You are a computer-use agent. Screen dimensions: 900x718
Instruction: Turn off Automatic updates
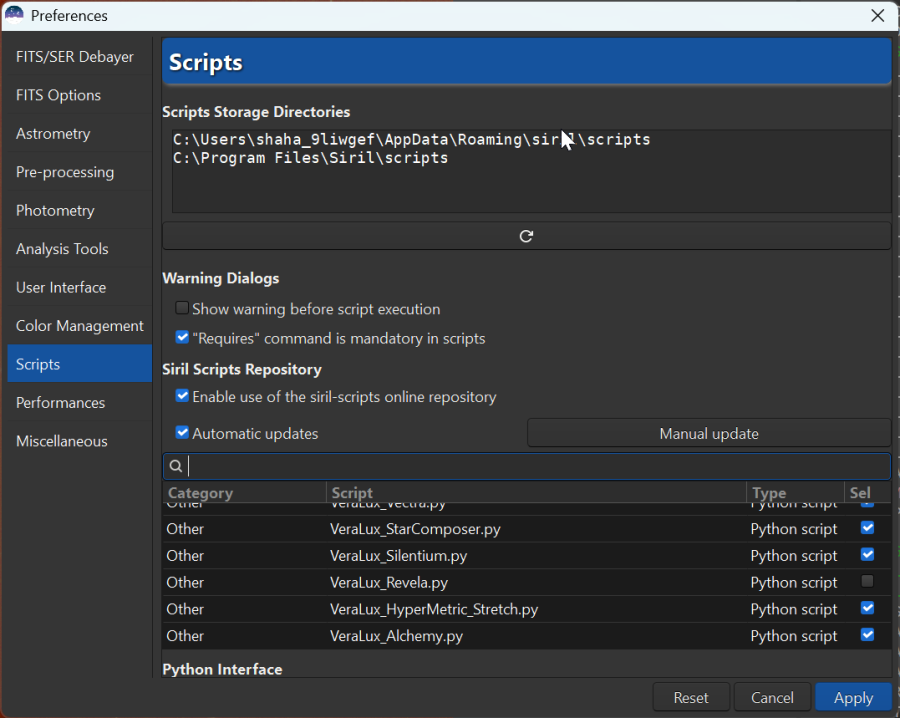pyautogui.click(x=182, y=433)
